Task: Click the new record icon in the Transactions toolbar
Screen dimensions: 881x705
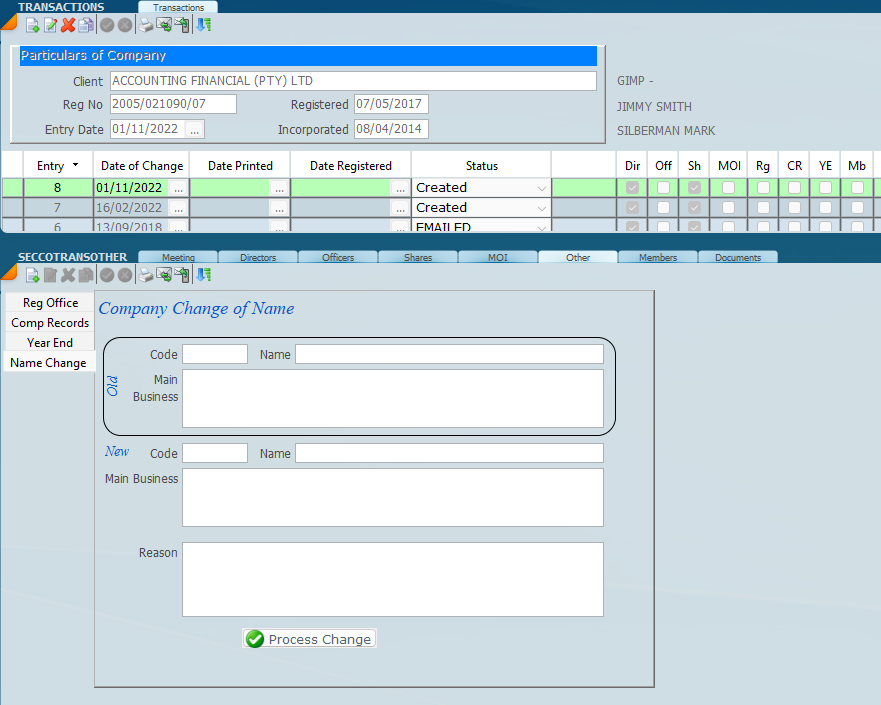Action: click(x=32, y=25)
